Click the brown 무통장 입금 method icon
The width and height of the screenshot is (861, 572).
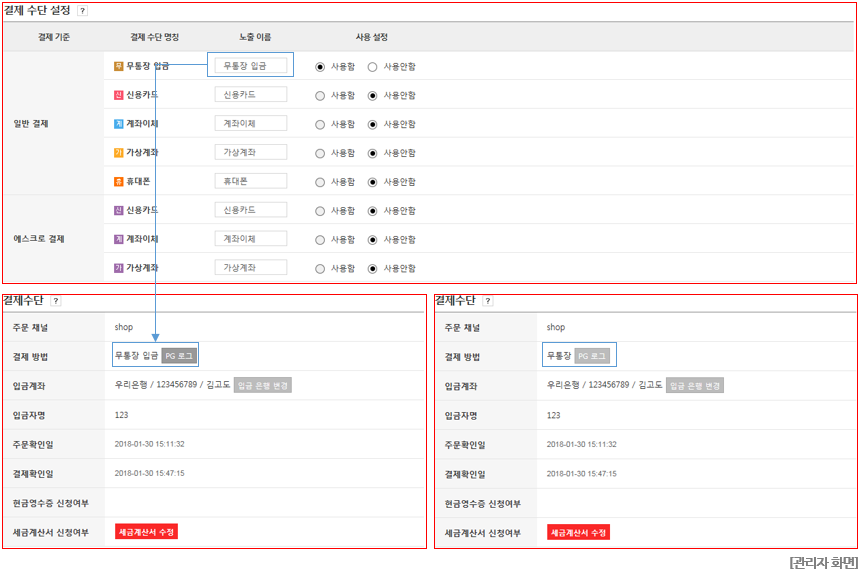click(119, 66)
